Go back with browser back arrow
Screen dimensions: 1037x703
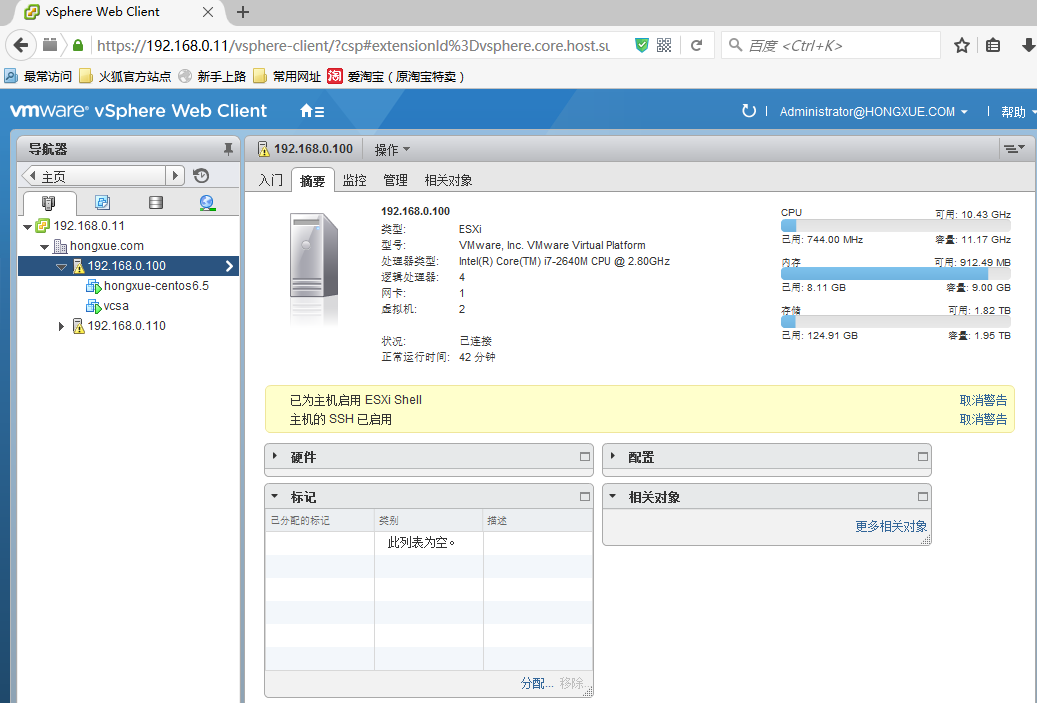(x=21, y=45)
